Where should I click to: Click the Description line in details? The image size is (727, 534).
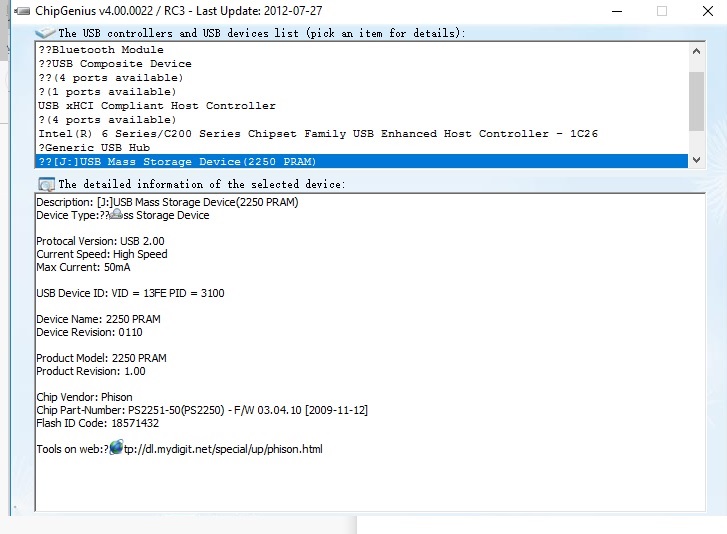pos(167,202)
